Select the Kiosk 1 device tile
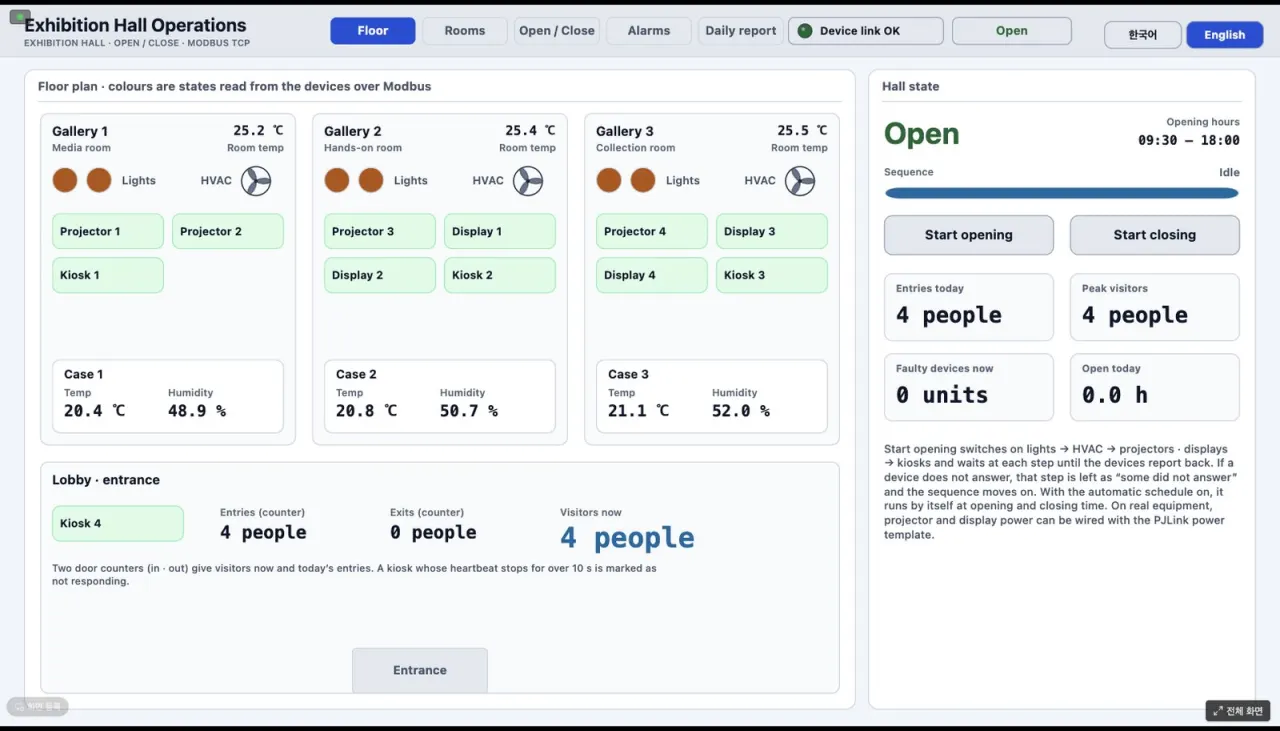This screenshot has width=1280, height=731. [108, 275]
